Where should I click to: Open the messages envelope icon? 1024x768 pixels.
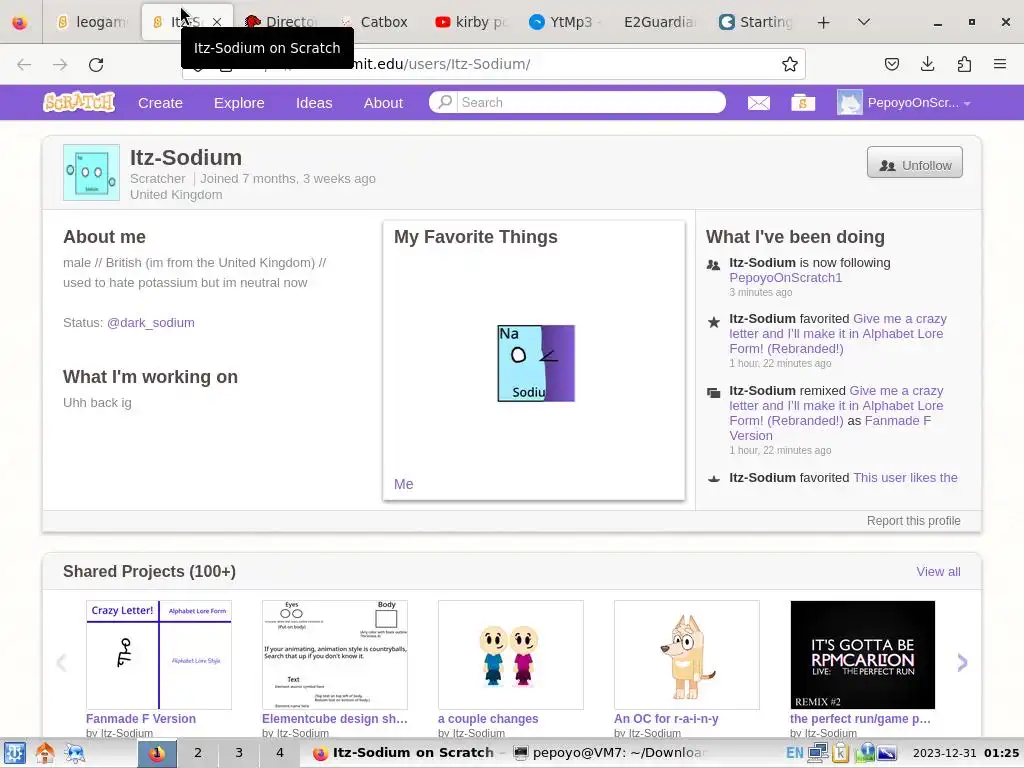click(758, 103)
